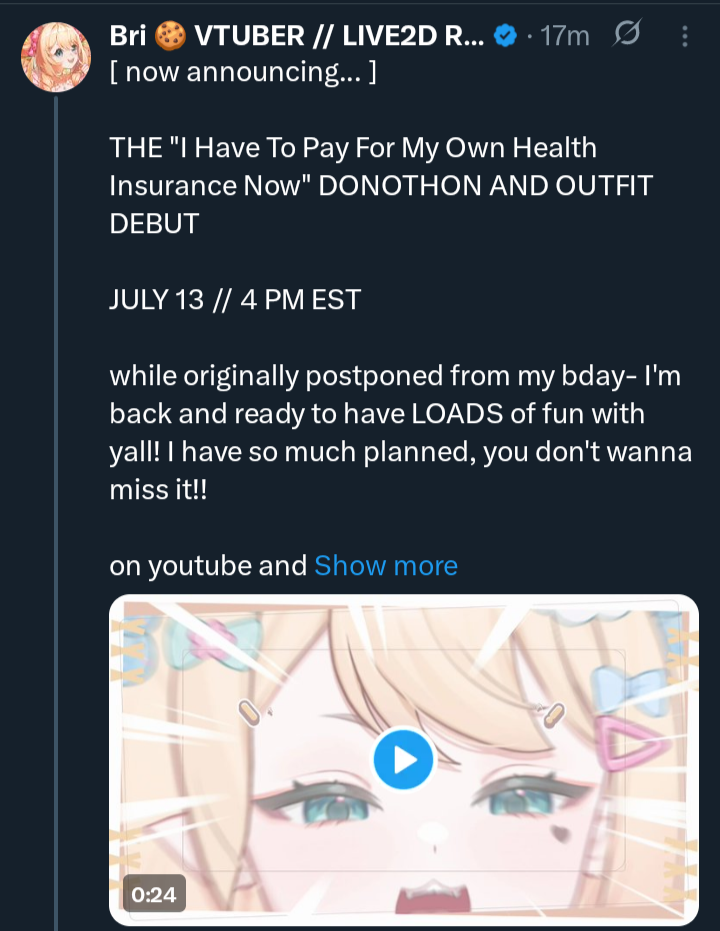Click the 0:24 video duration badge
The width and height of the screenshot is (720, 931).
coord(153,893)
